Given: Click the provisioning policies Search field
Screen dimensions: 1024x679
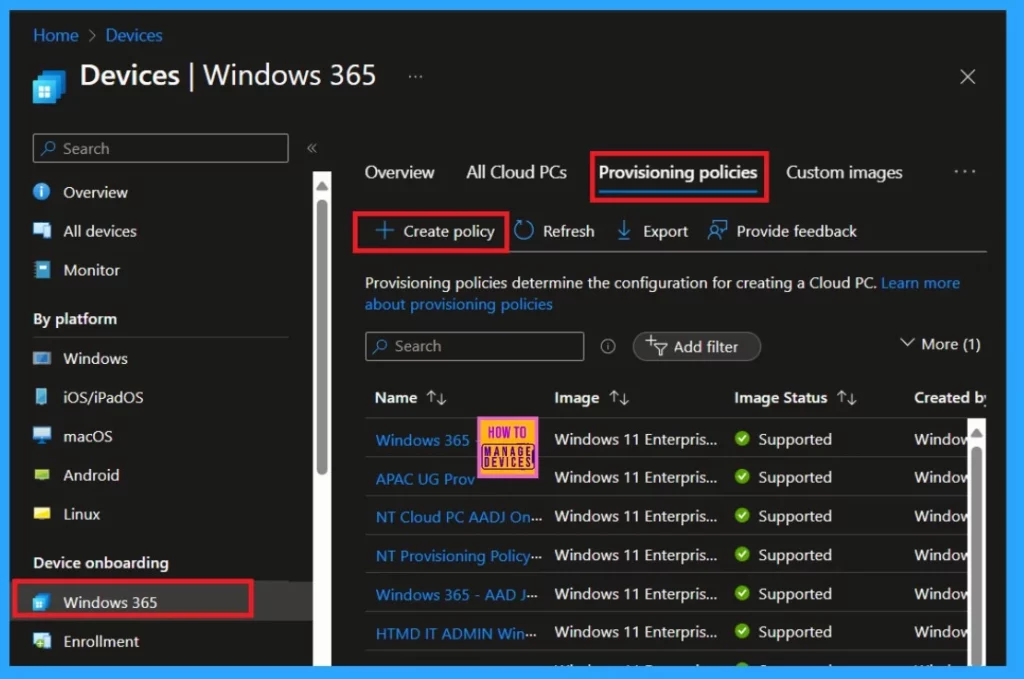Looking at the screenshot, I should (475, 346).
